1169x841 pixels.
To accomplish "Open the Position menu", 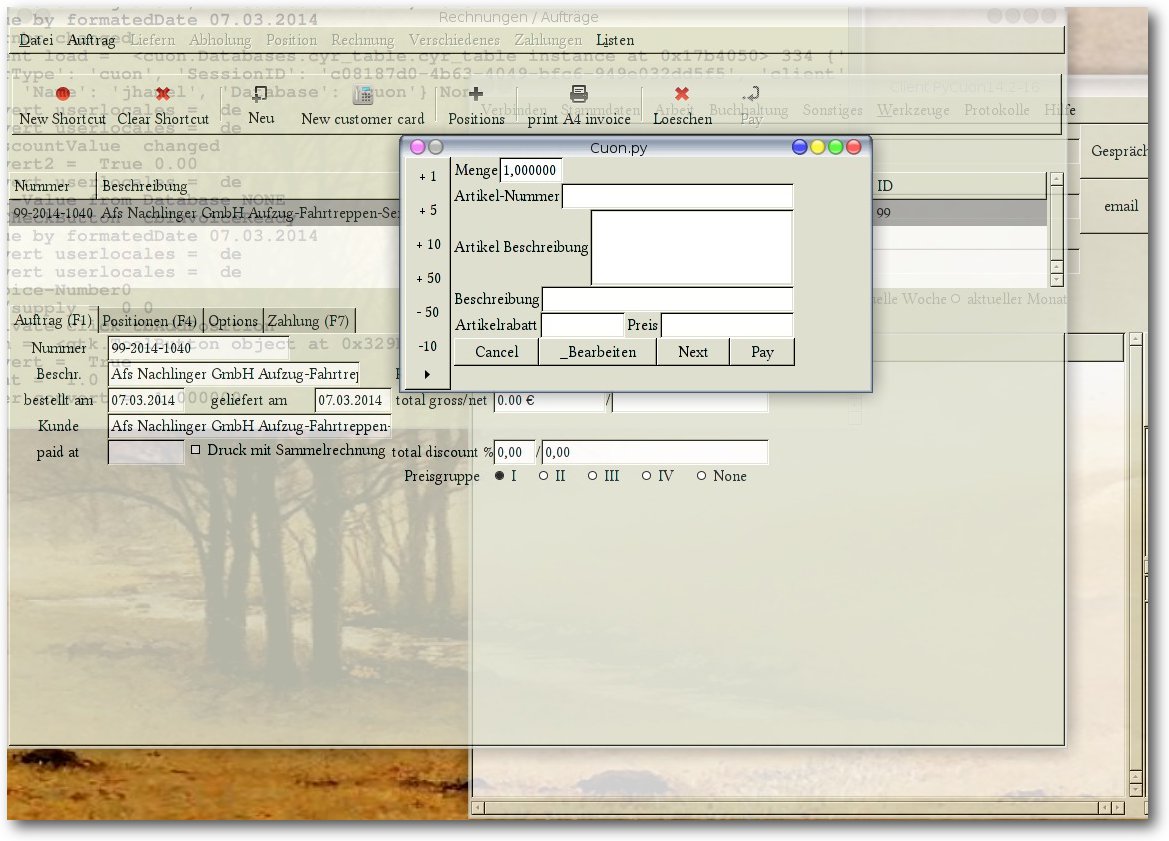I will 292,40.
